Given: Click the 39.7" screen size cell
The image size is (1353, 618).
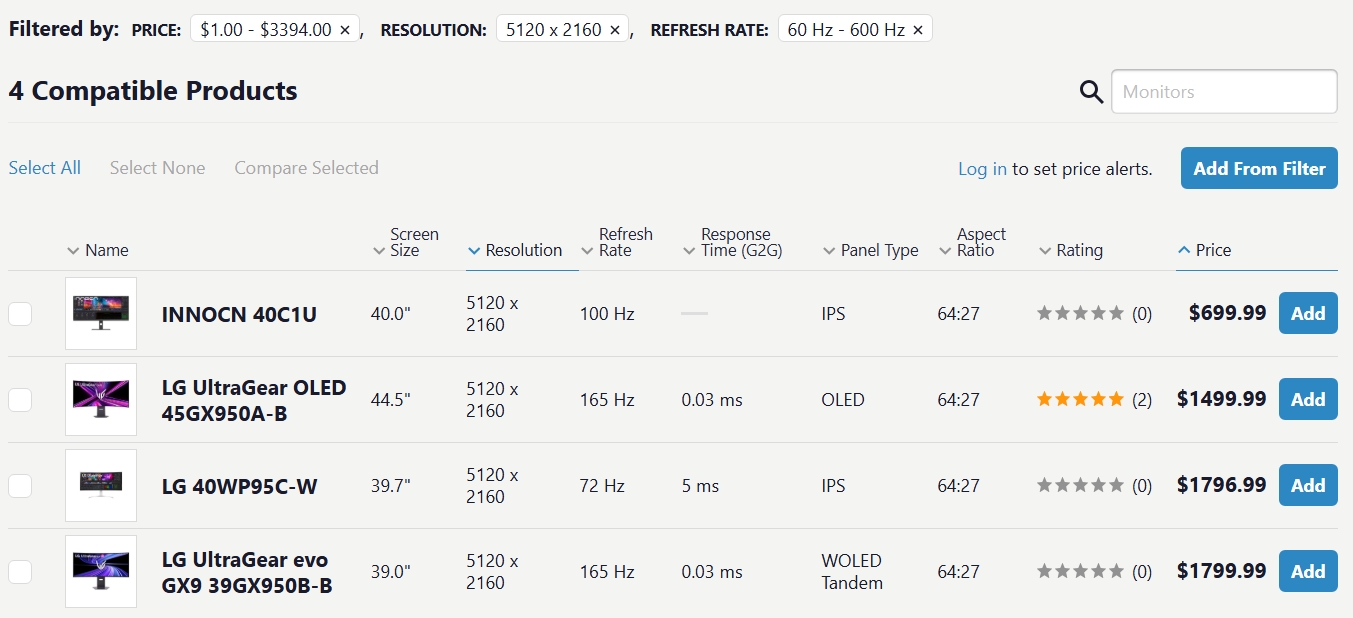Looking at the screenshot, I should tap(391, 486).
